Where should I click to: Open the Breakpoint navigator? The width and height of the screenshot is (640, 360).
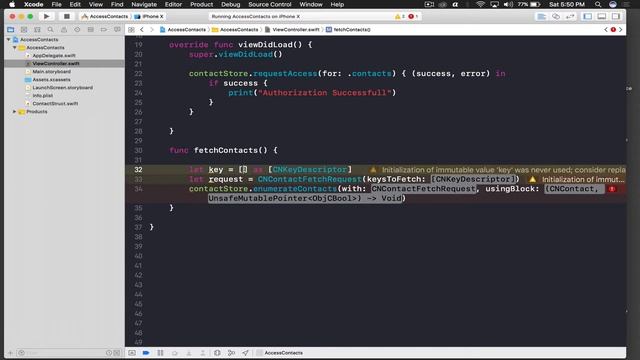pyautogui.click(x=104, y=30)
